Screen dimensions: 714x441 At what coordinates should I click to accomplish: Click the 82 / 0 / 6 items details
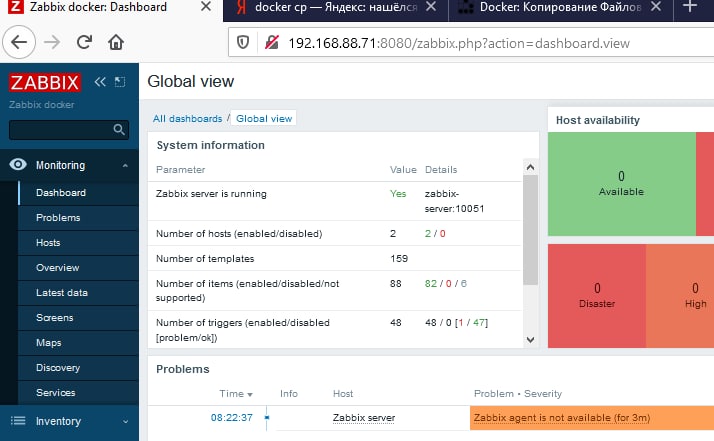pos(446,283)
